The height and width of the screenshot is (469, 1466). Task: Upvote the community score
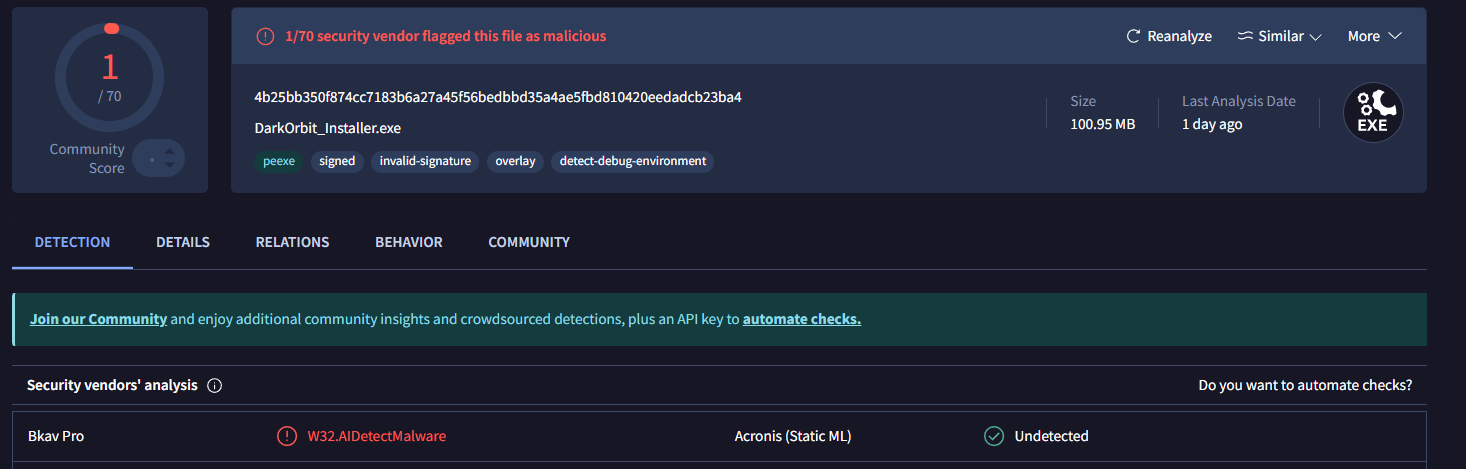pyautogui.click(x=170, y=151)
